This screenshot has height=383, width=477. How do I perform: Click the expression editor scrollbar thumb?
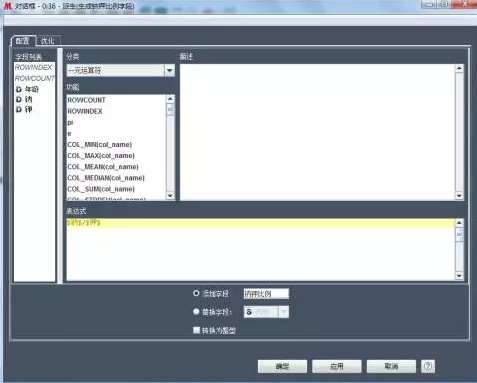[459, 235]
